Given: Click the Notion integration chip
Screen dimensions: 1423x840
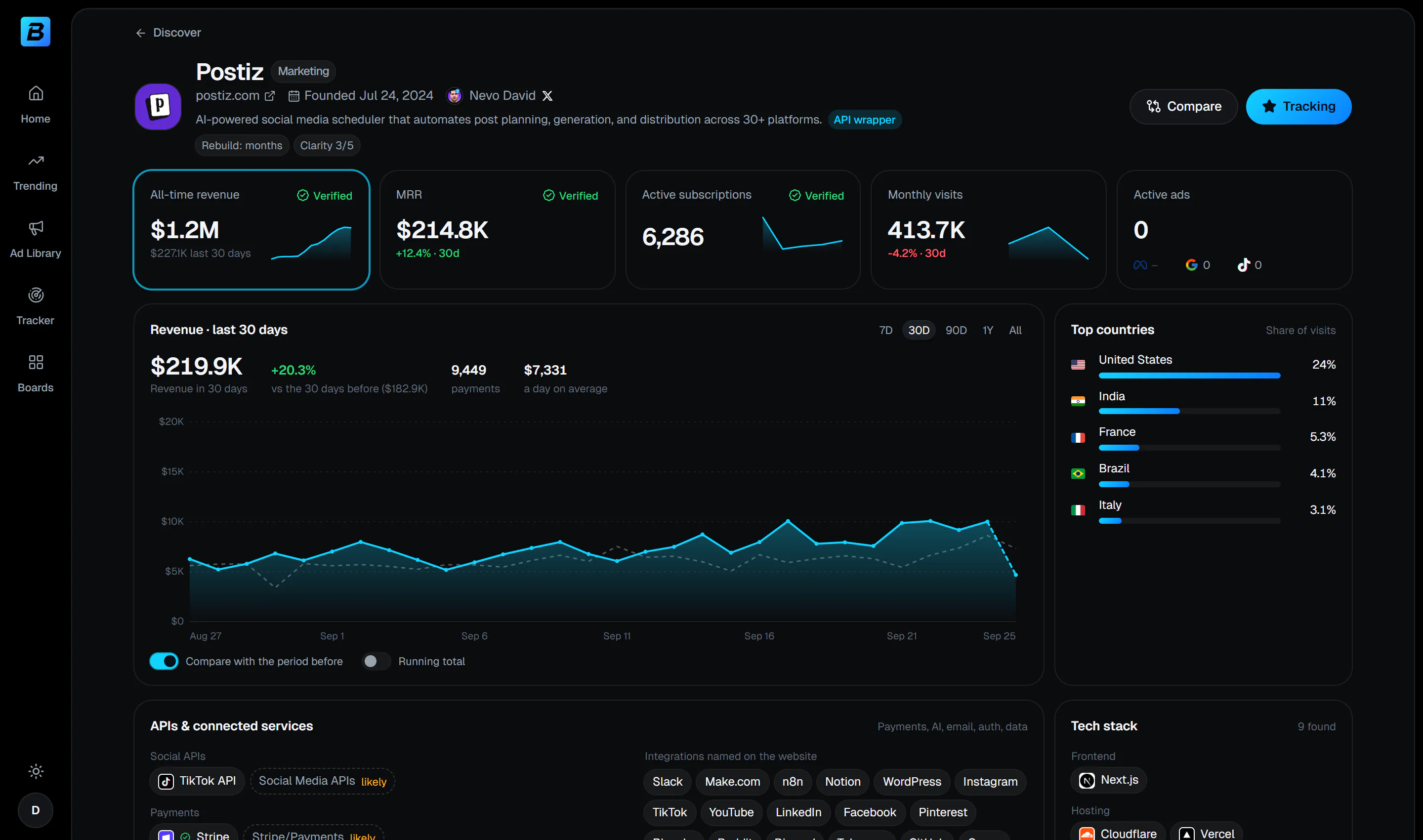Looking at the screenshot, I should pyautogui.click(x=843, y=782).
